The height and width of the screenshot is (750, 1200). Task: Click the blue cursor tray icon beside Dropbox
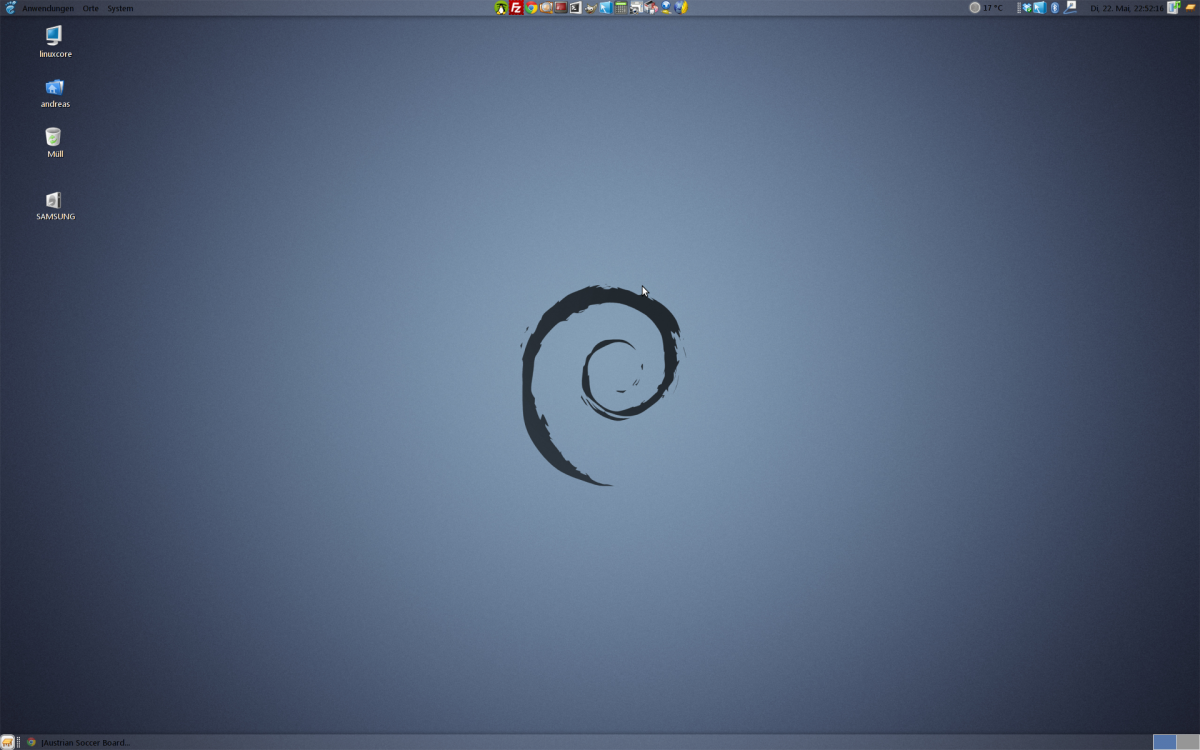(1040, 8)
